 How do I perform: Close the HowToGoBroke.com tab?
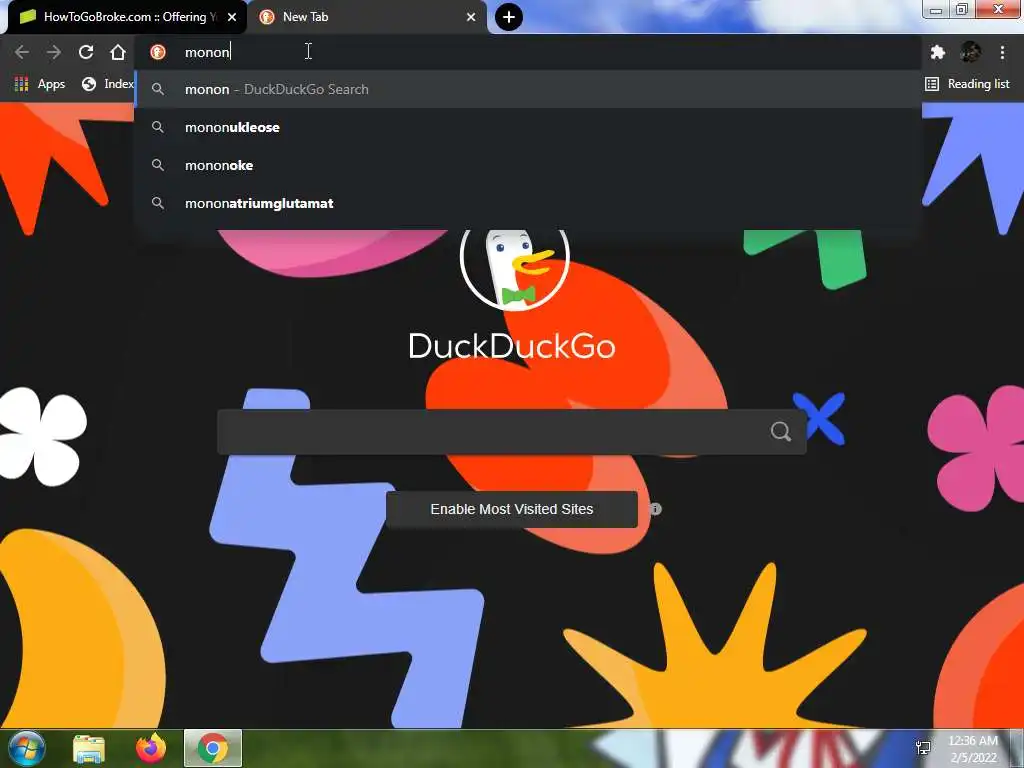point(232,17)
